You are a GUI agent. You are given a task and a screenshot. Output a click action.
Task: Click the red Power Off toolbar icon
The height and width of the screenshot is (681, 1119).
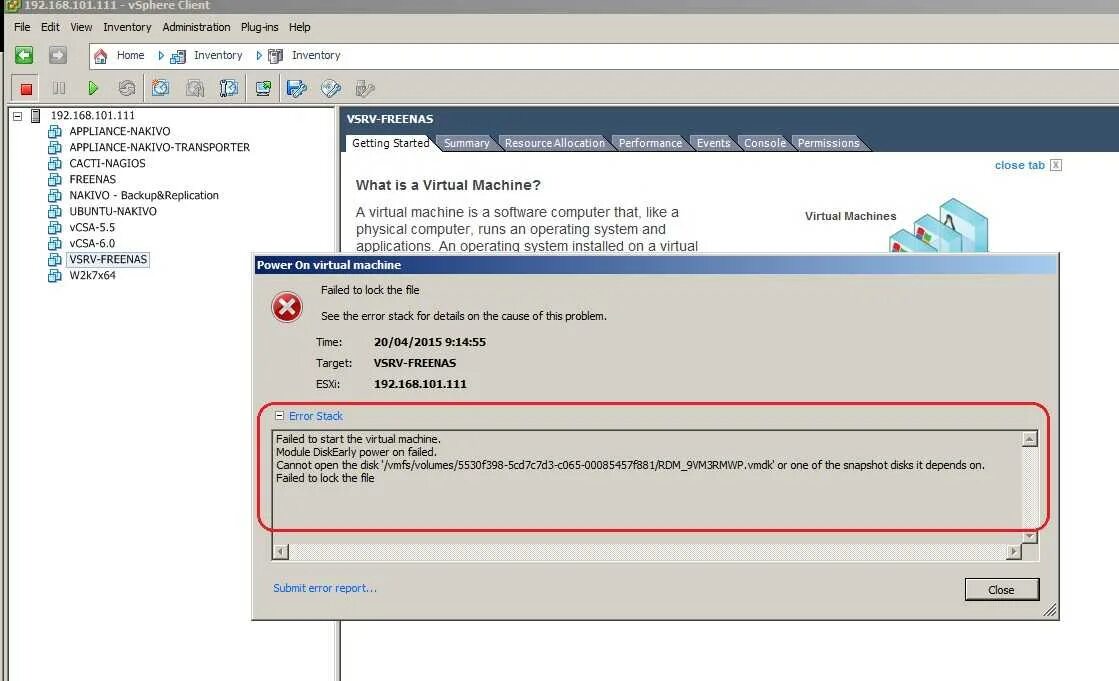pos(26,89)
